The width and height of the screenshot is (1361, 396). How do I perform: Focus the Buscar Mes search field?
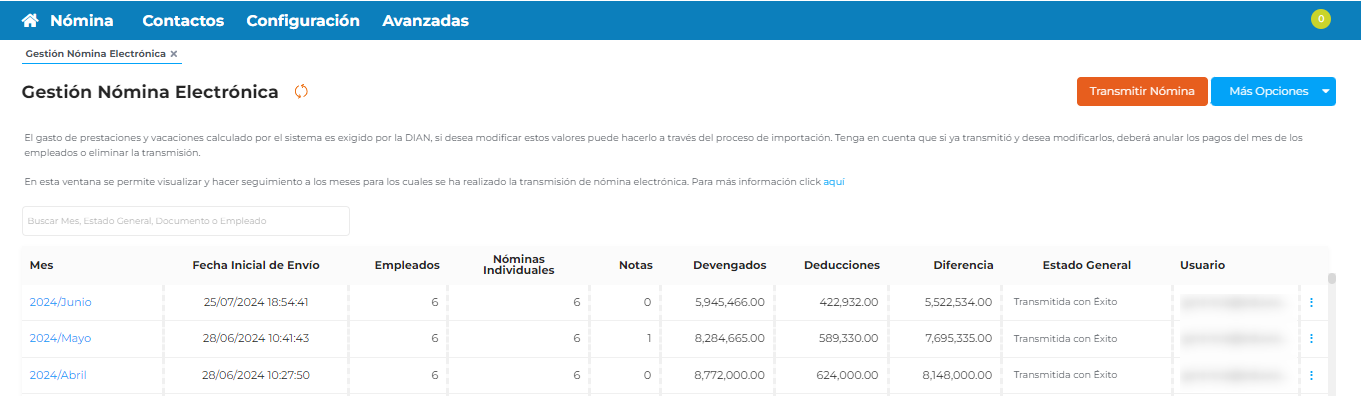(186, 221)
